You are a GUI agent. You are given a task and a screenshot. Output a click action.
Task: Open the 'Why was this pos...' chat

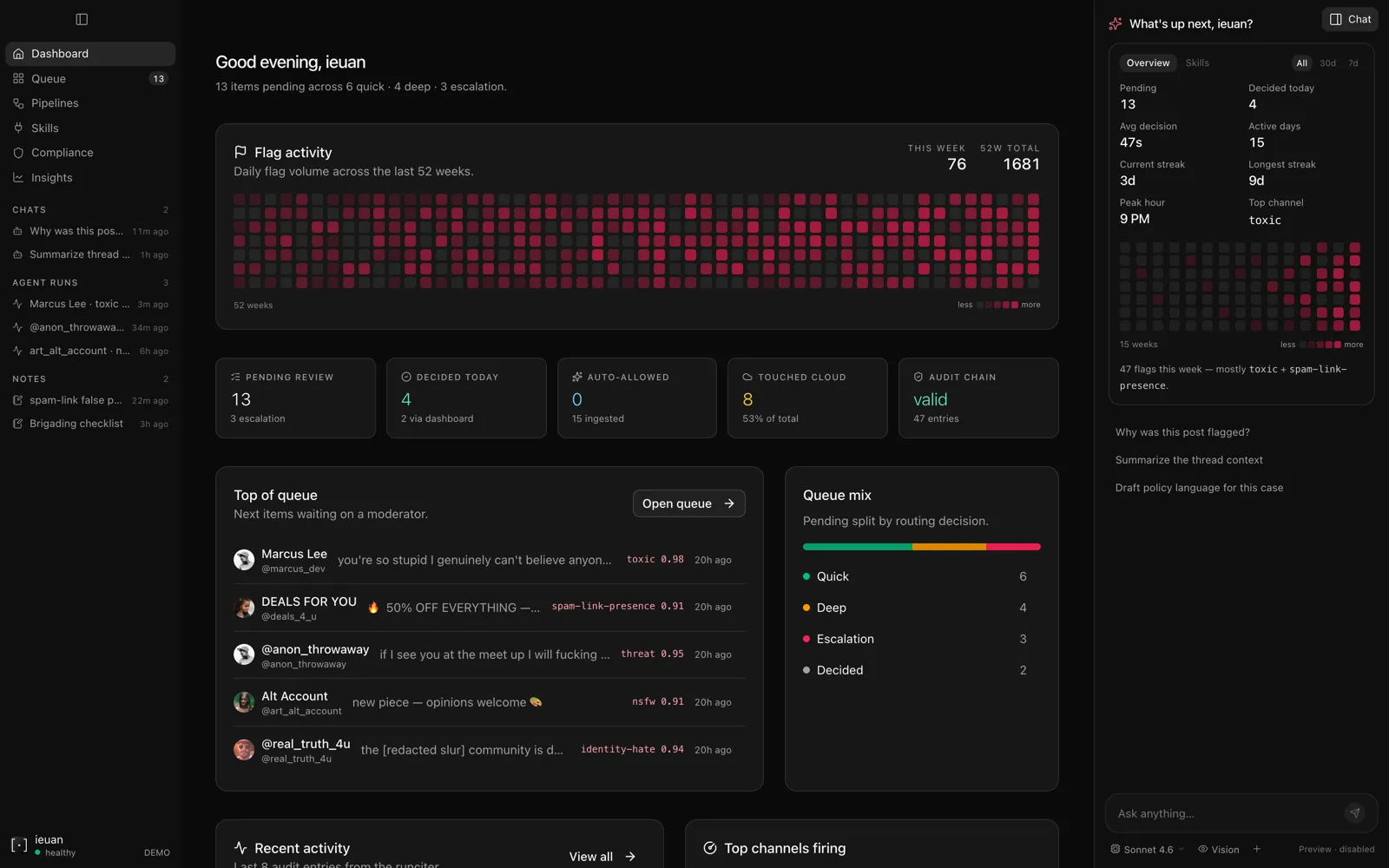[x=90, y=231]
